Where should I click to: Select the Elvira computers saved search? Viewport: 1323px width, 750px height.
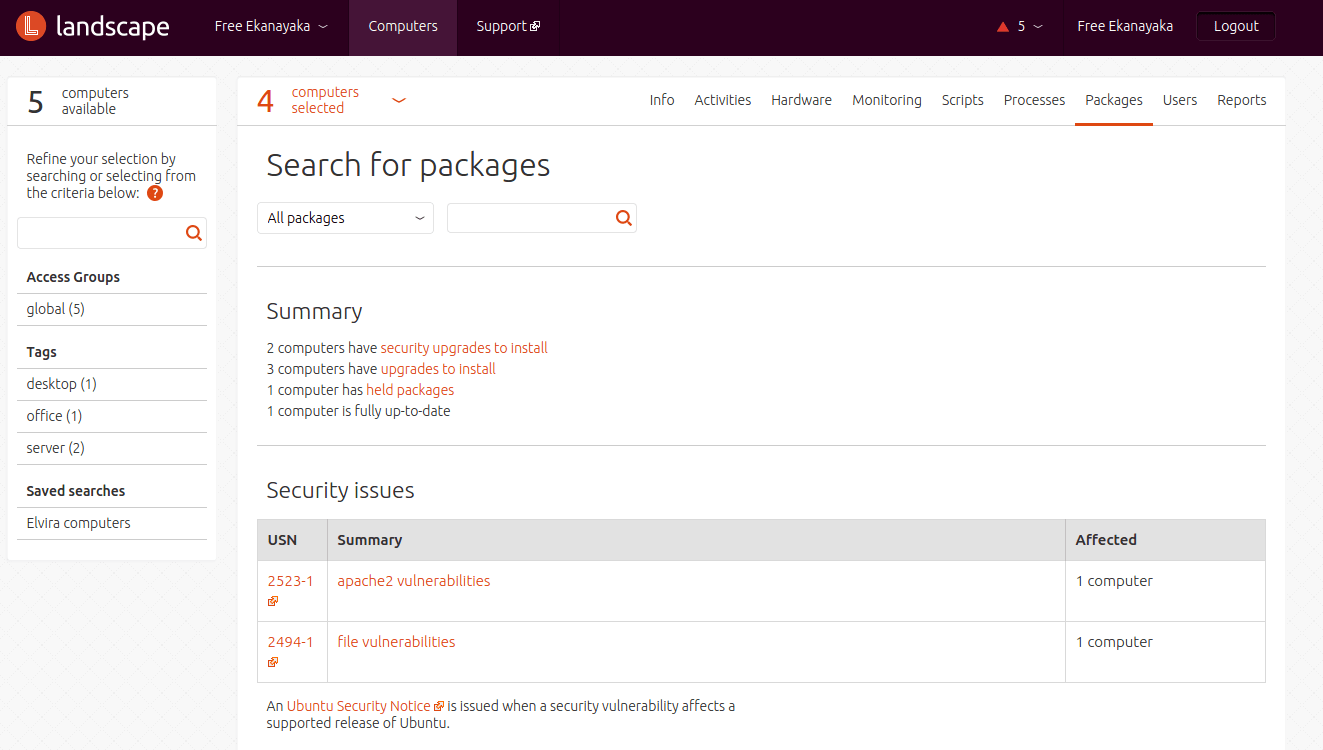pyautogui.click(x=78, y=523)
